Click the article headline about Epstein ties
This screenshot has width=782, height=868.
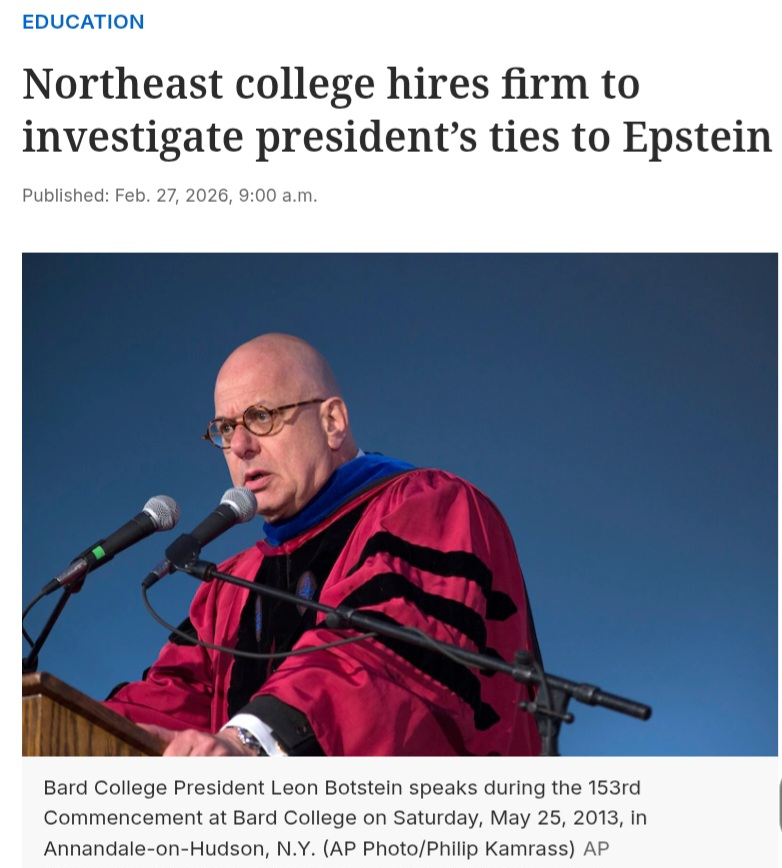(397, 110)
